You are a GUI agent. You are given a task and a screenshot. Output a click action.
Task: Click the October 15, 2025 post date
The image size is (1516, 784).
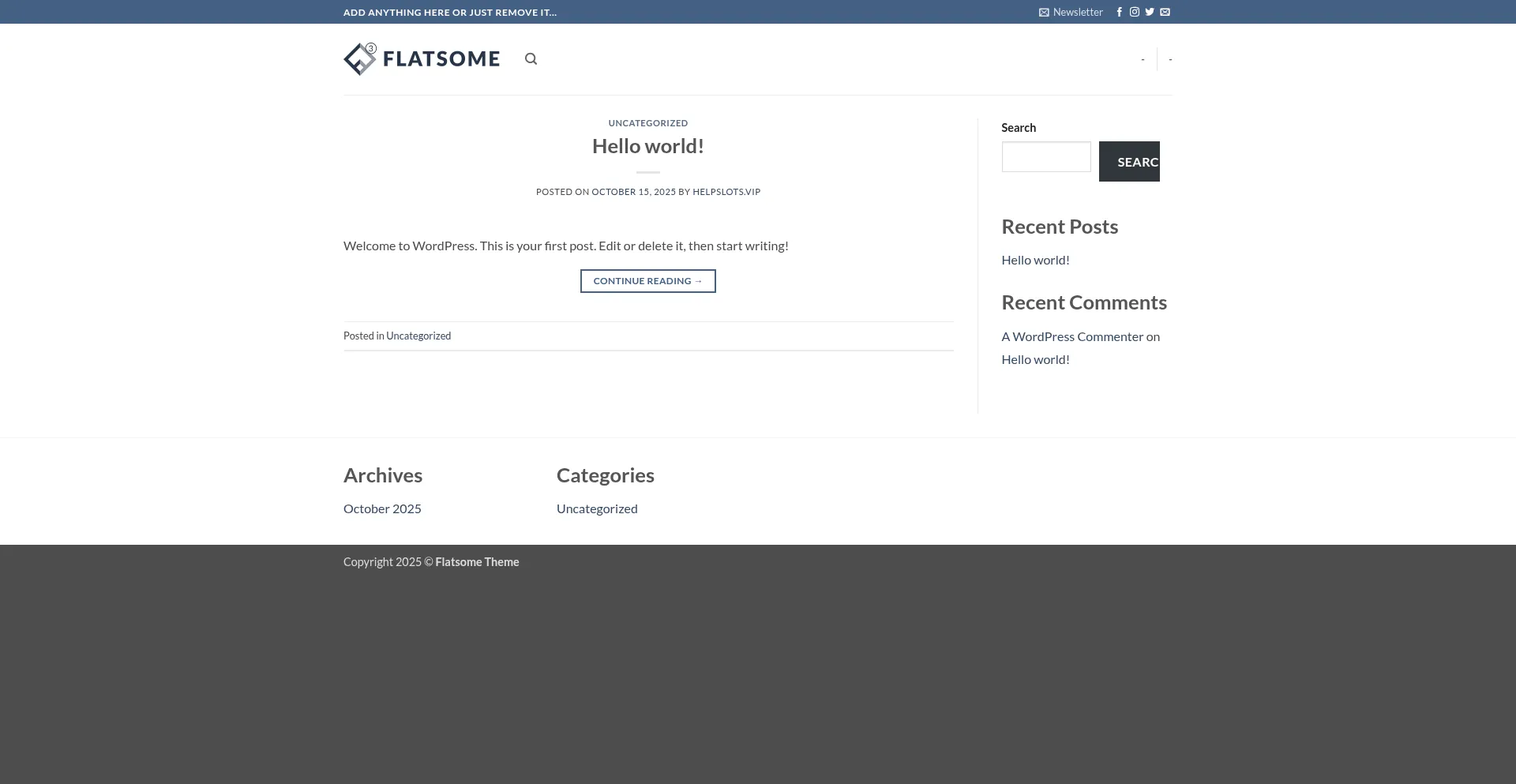[x=633, y=192]
